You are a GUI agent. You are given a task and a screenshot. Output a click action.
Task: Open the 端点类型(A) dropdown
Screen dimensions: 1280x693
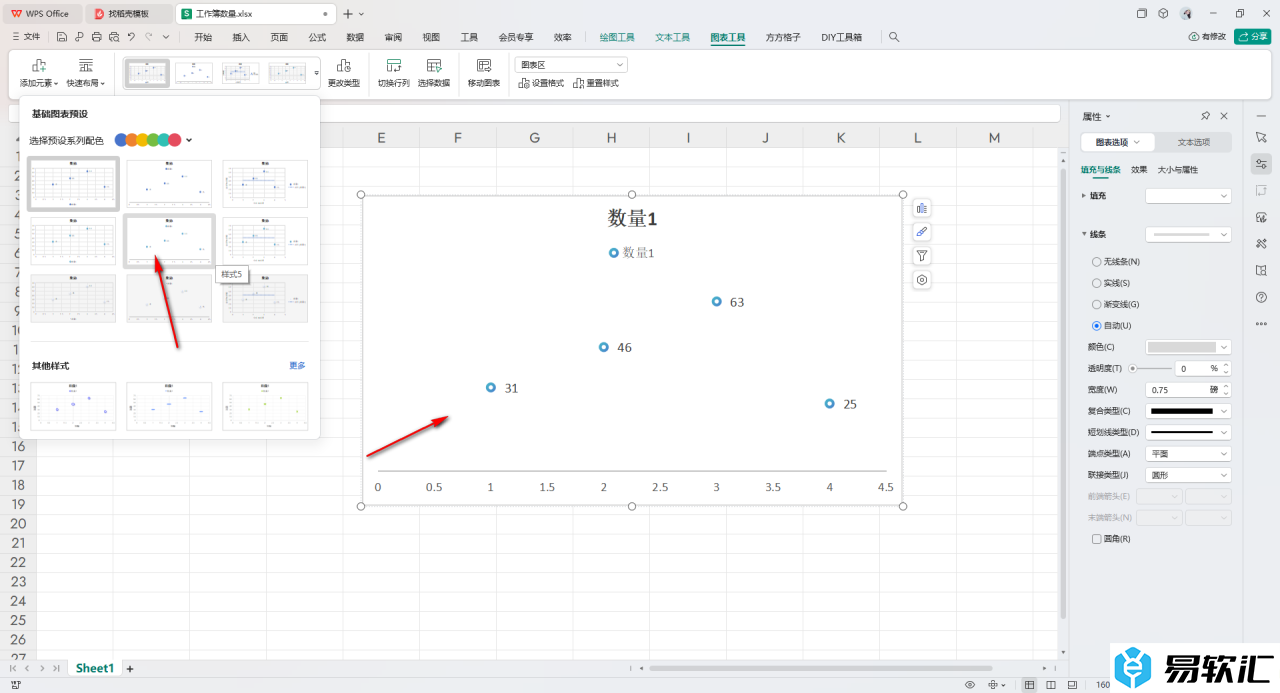tap(1188, 453)
